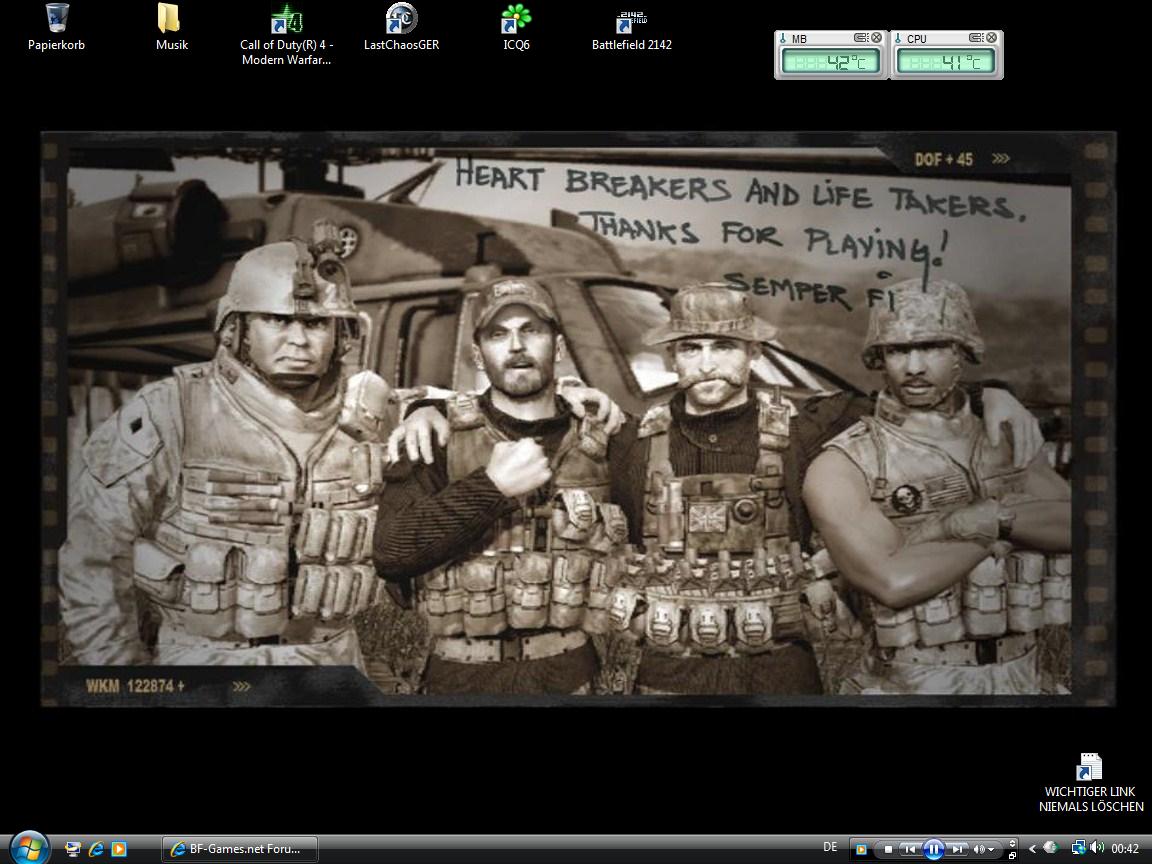Viewport: 1152px width, 864px height.
Task: Stop playback in the media toolbar
Action: point(888,849)
